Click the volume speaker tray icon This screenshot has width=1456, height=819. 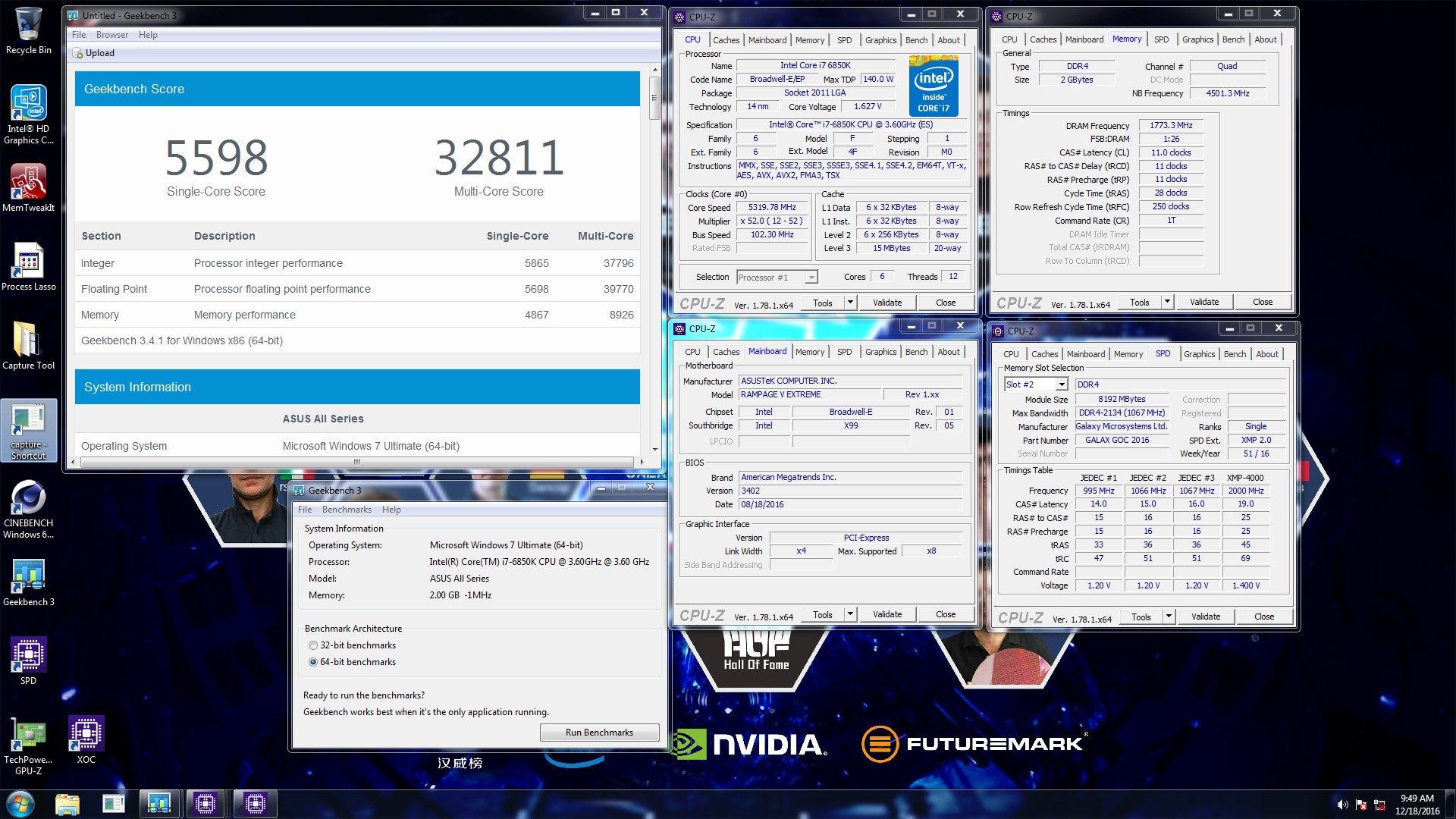(1342, 805)
